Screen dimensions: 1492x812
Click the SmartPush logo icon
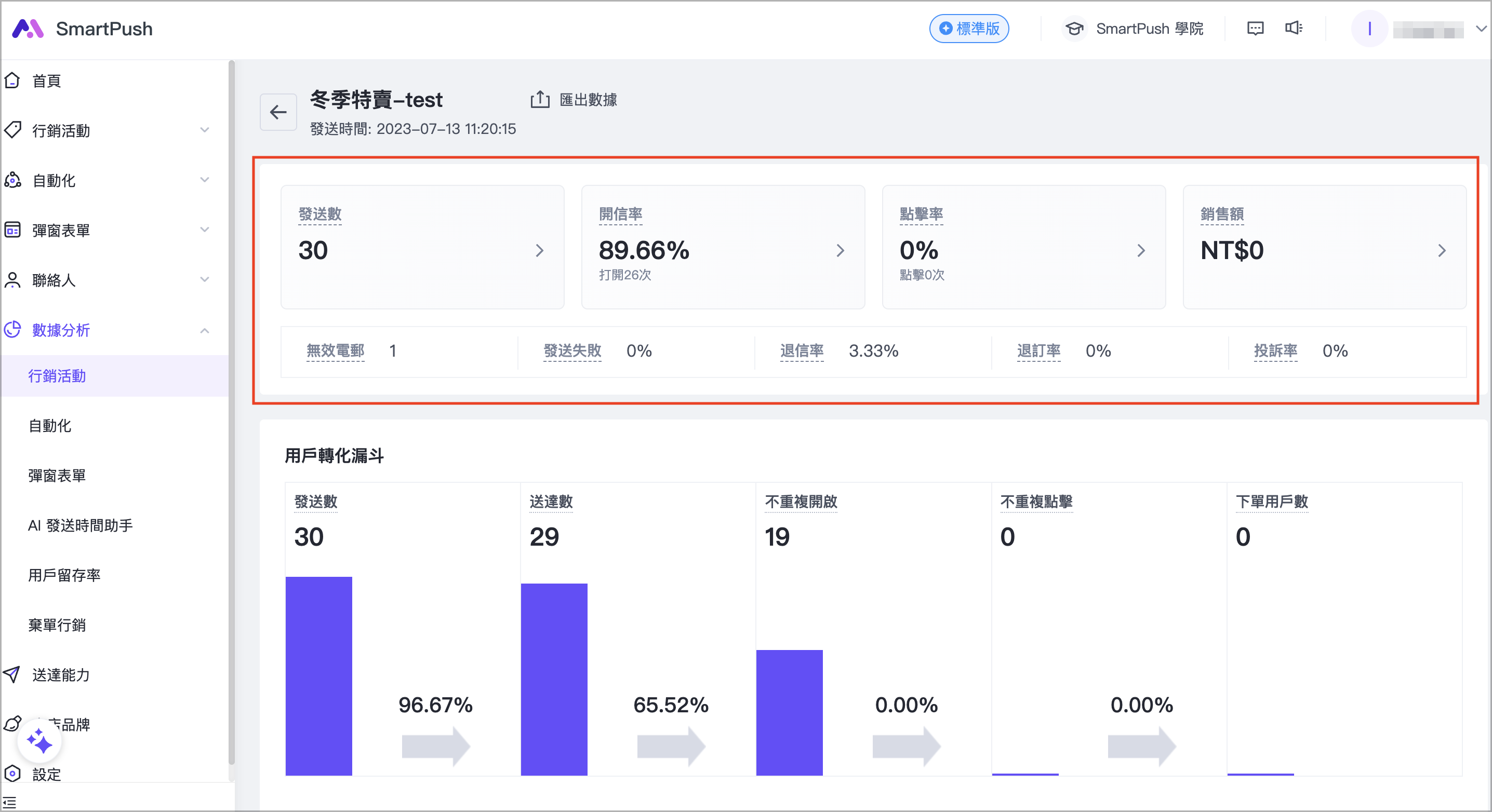pos(28,29)
